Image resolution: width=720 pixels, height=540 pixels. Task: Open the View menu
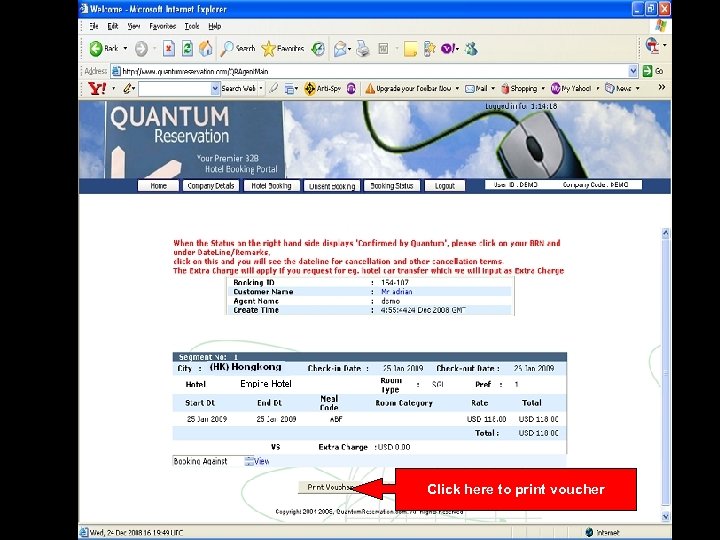pos(134,26)
